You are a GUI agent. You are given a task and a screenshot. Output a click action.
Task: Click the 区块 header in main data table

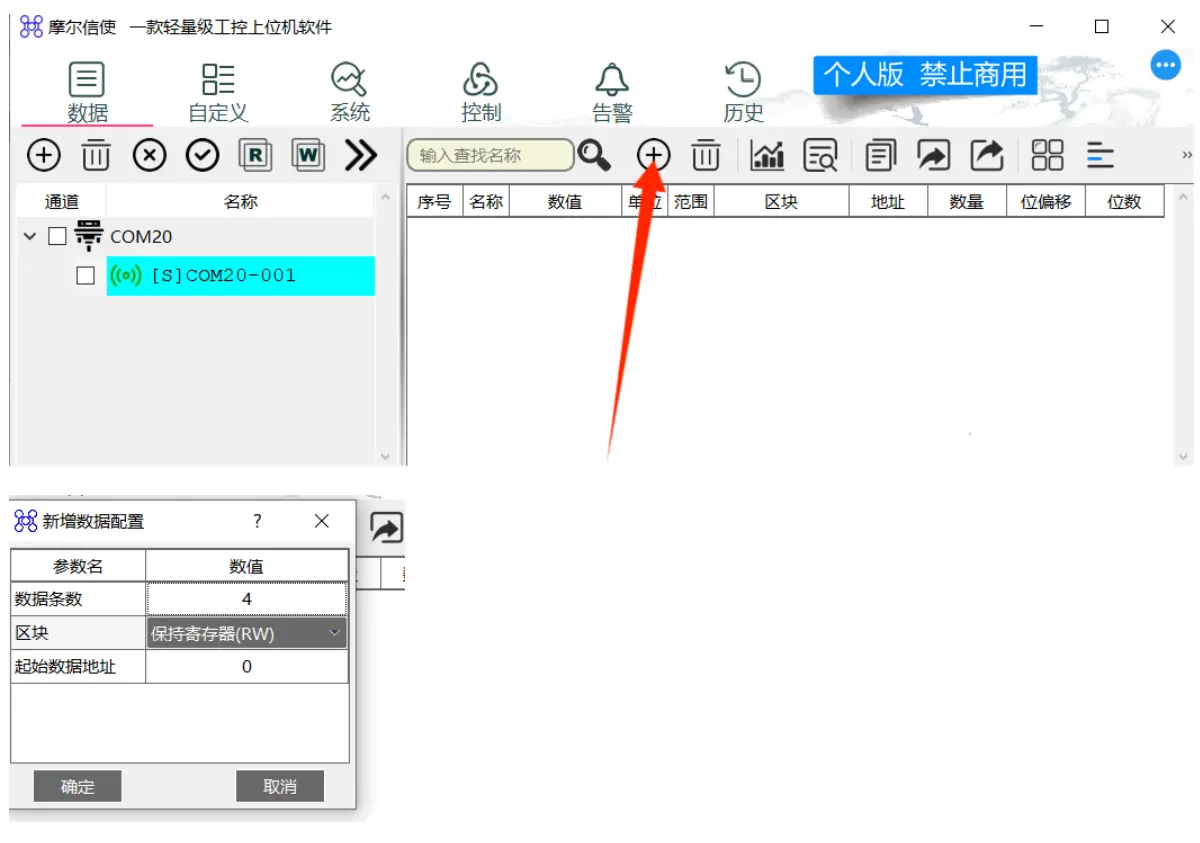coord(781,201)
